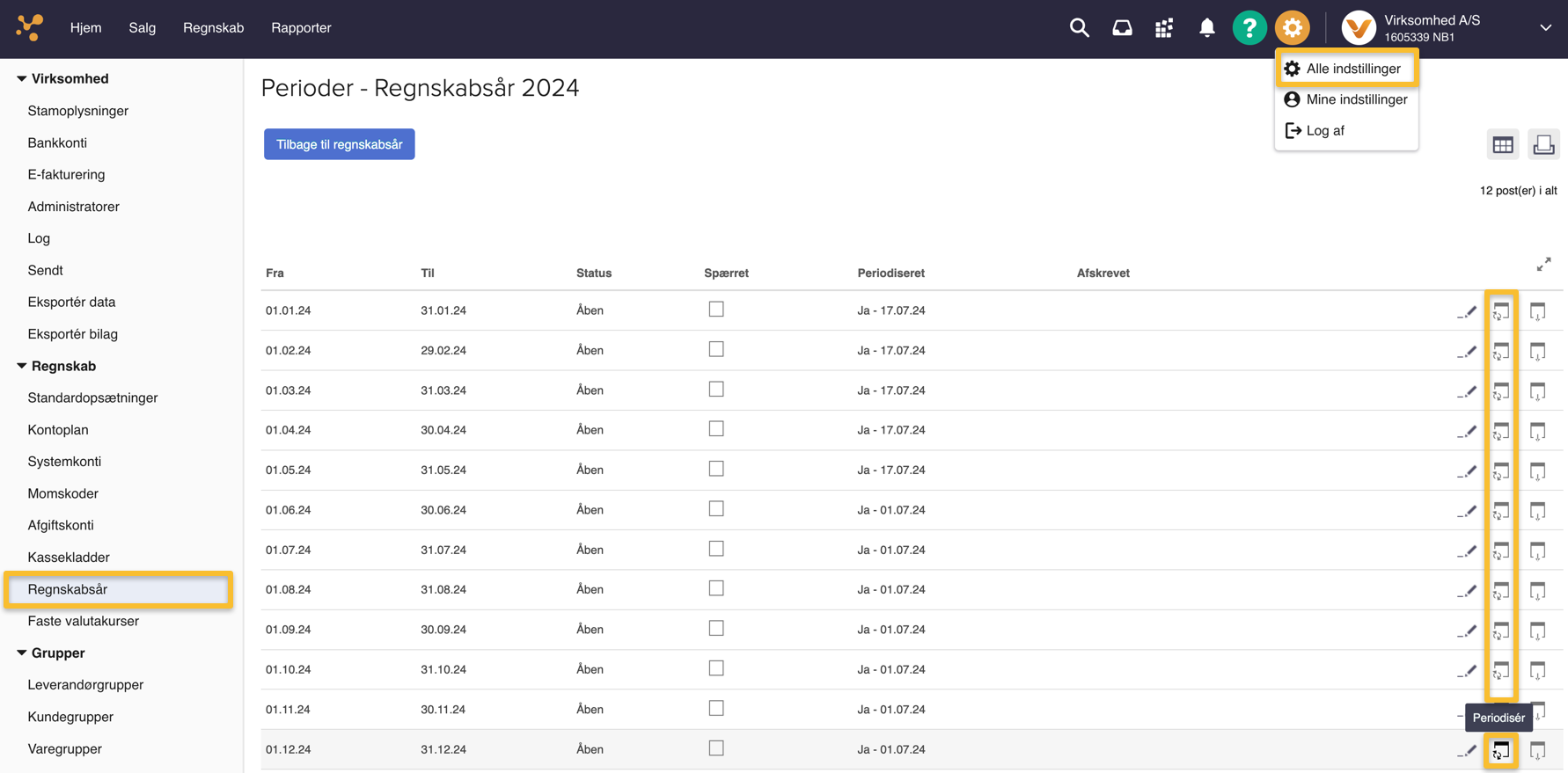Image resolution: width=1568 pixels, height=773 pixels.
Task: Collapse the Virksomhed sidebar section
Action: (x=22, y=79)
